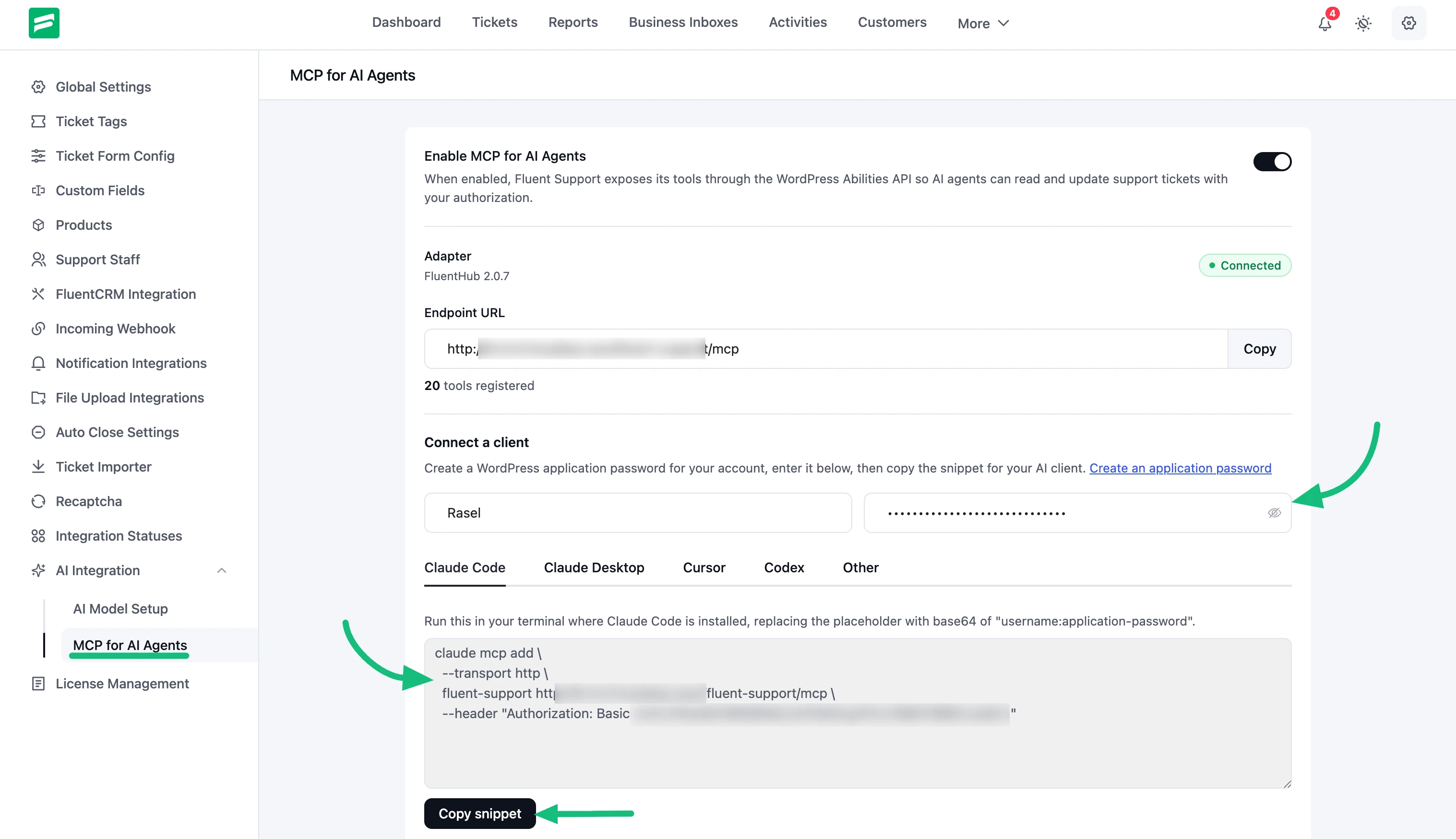Open License Management settings
Image resolution: width=1456 pixels, height=839 pixels.
click(x=122, y=684)
